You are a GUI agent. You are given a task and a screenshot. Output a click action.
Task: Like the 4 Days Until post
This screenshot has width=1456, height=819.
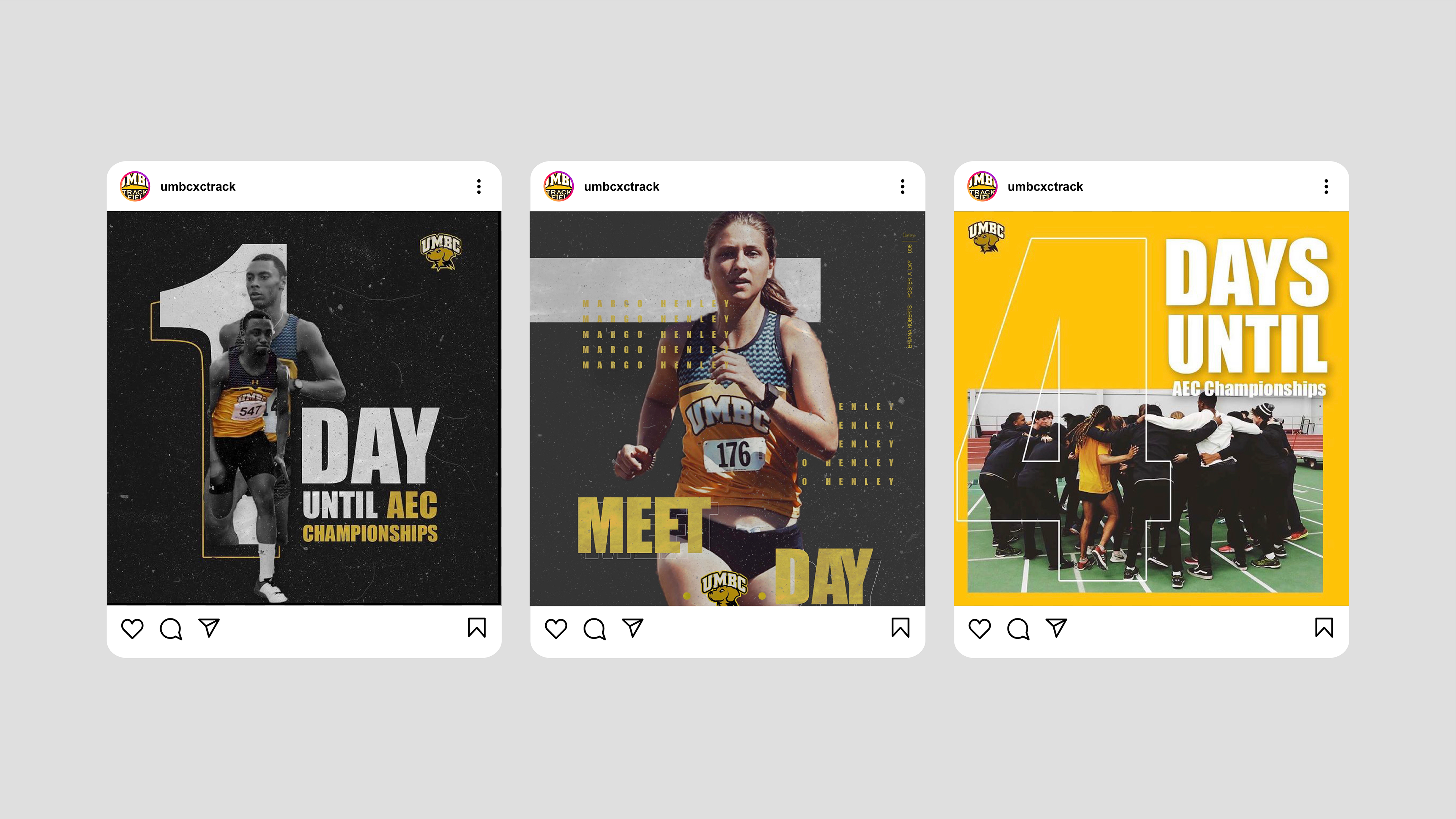point(979,629)
